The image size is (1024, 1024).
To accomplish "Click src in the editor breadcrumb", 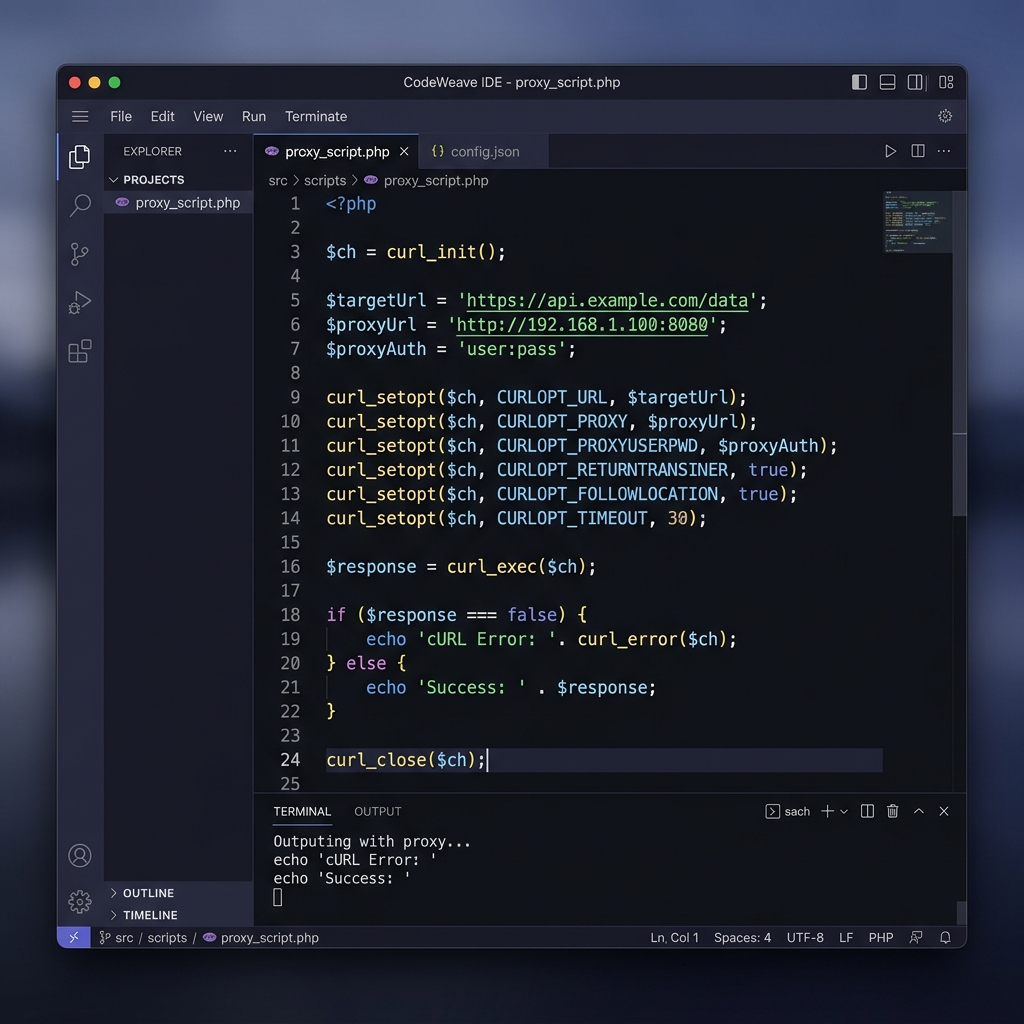I will click(x=278, y=181).
